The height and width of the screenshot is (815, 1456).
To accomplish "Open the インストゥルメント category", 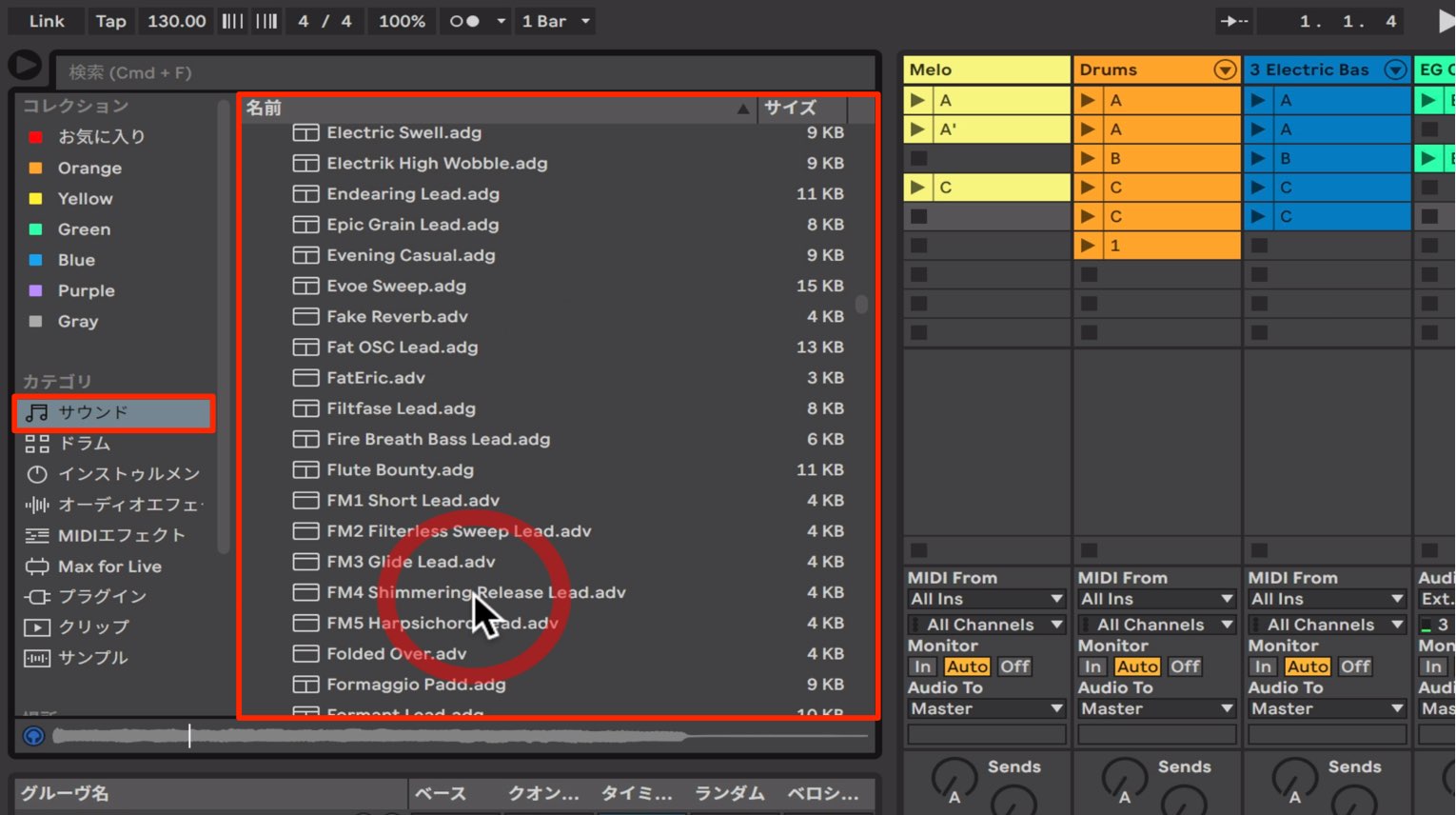I will pyautogui.click(x=113, y=474).
